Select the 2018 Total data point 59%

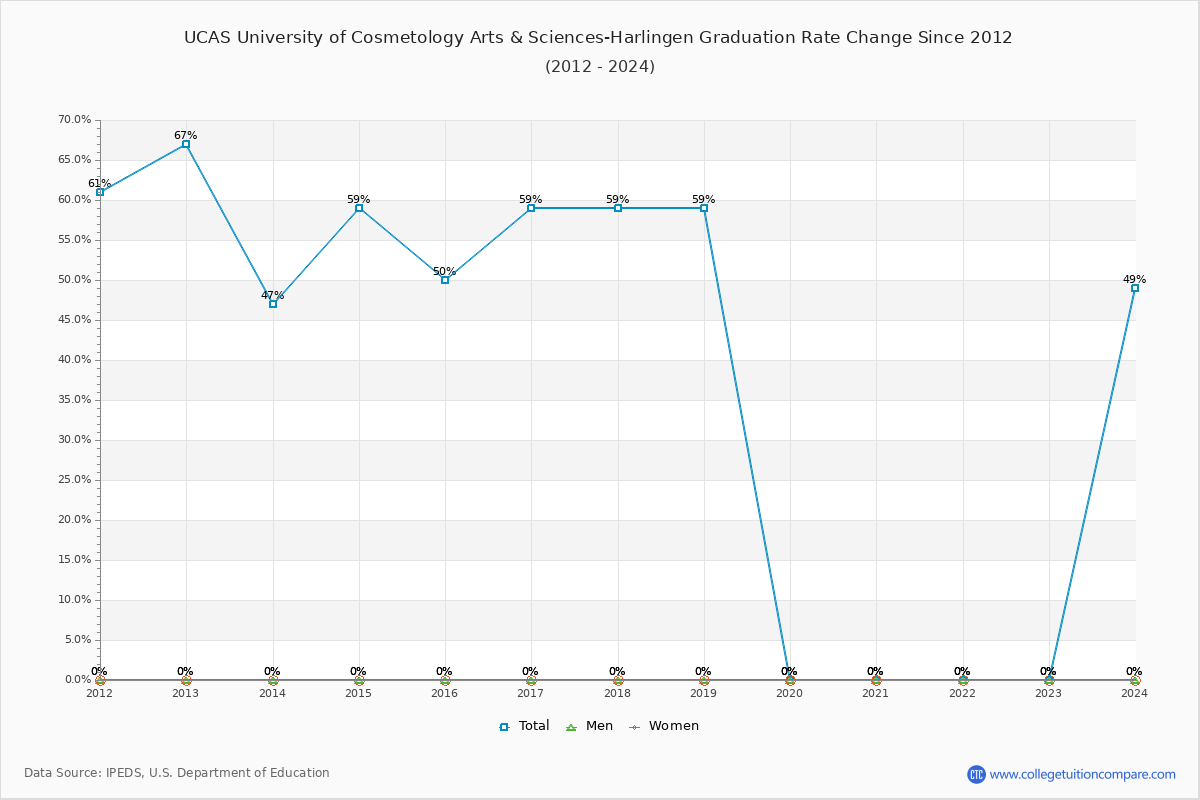click(618, 208)
